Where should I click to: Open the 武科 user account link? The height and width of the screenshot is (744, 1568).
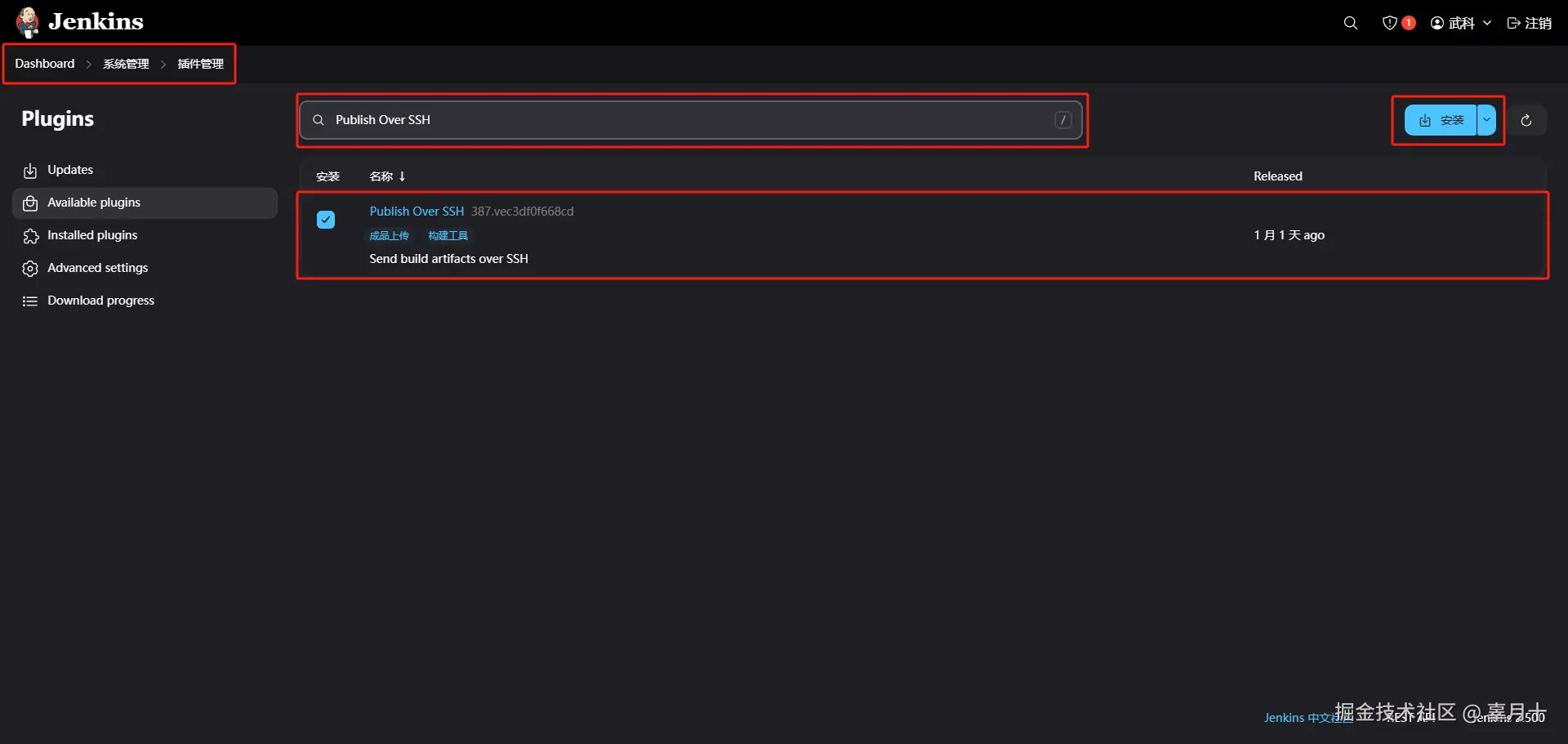pyautogui.click(x=1453, y=23)
